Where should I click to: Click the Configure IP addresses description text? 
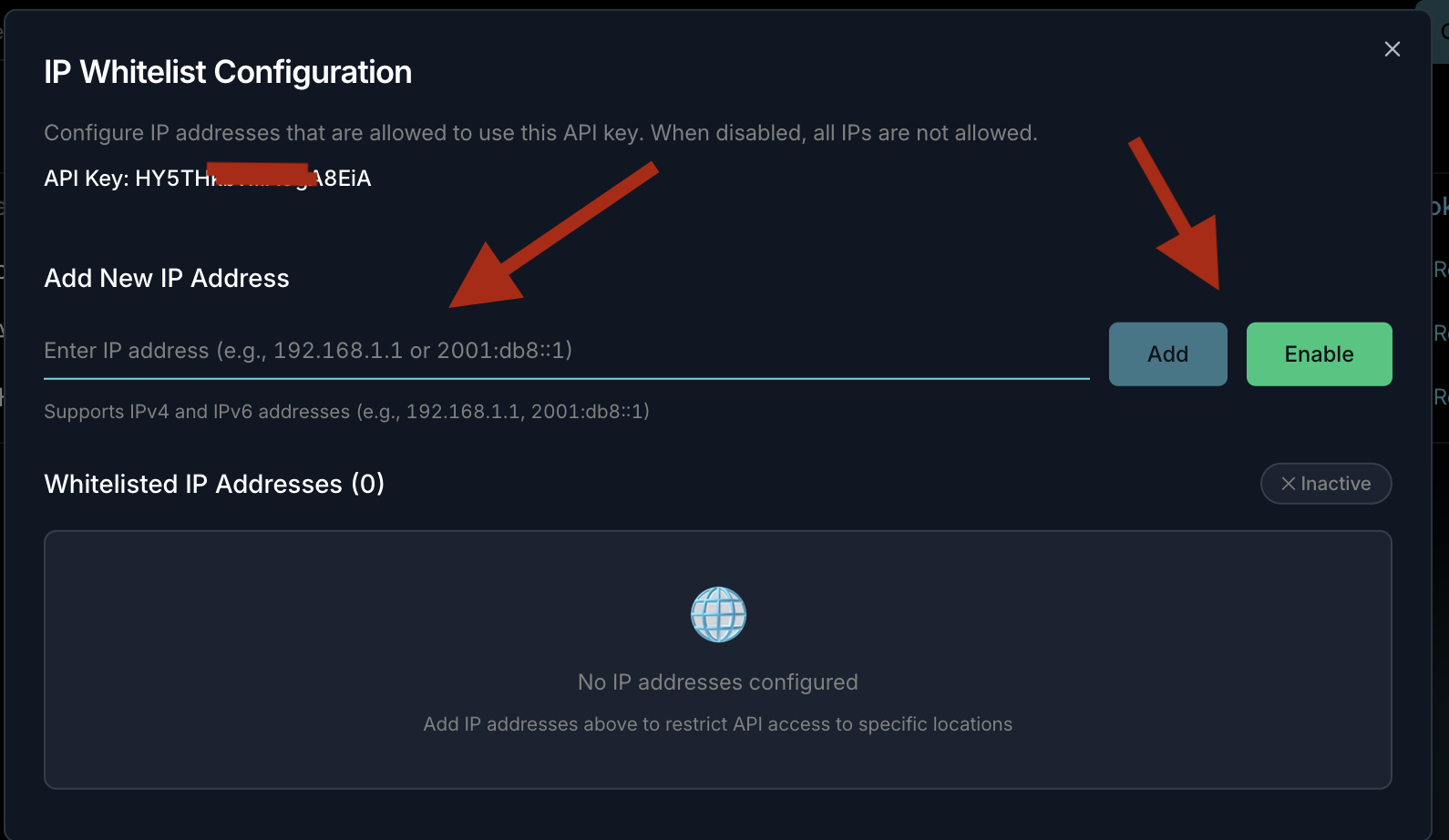pos(540,133)
